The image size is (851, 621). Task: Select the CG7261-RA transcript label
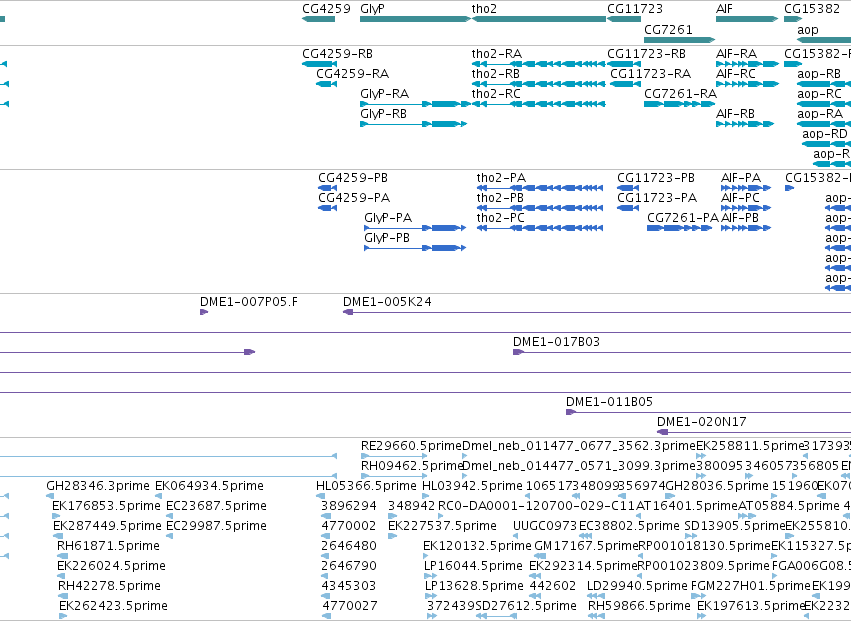(680, 94)
